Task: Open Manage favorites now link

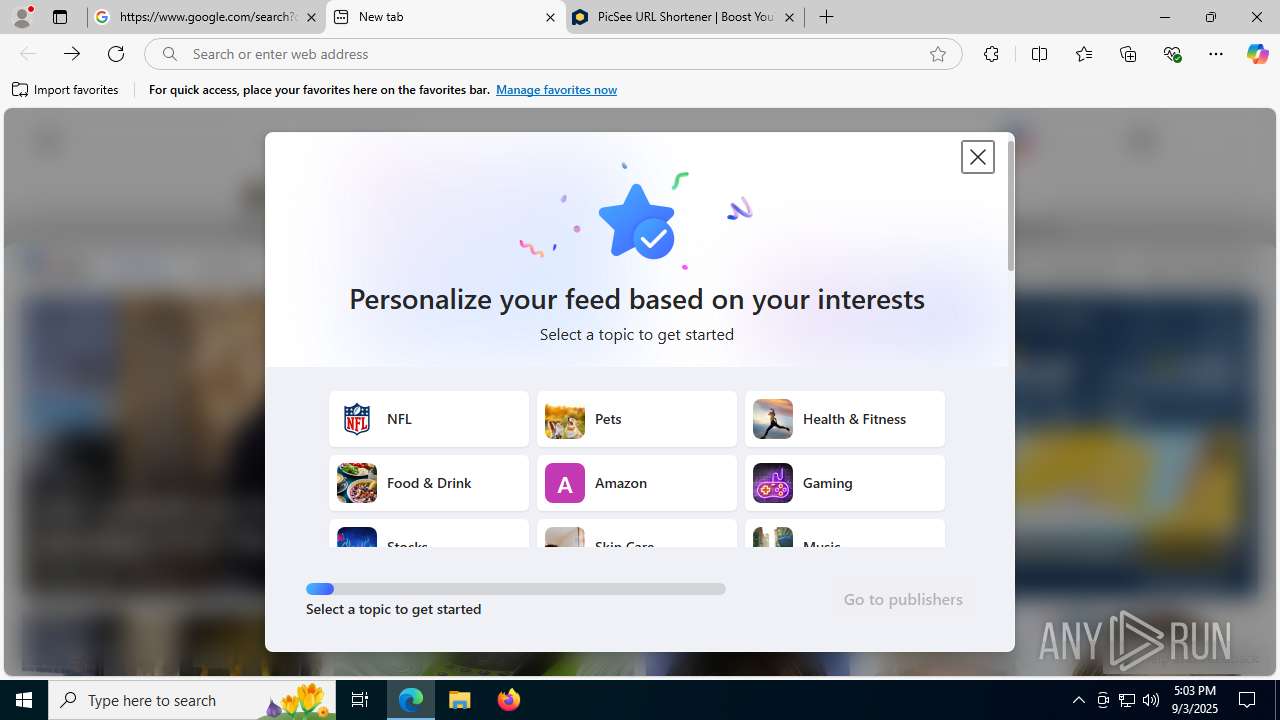Action: 556,90
